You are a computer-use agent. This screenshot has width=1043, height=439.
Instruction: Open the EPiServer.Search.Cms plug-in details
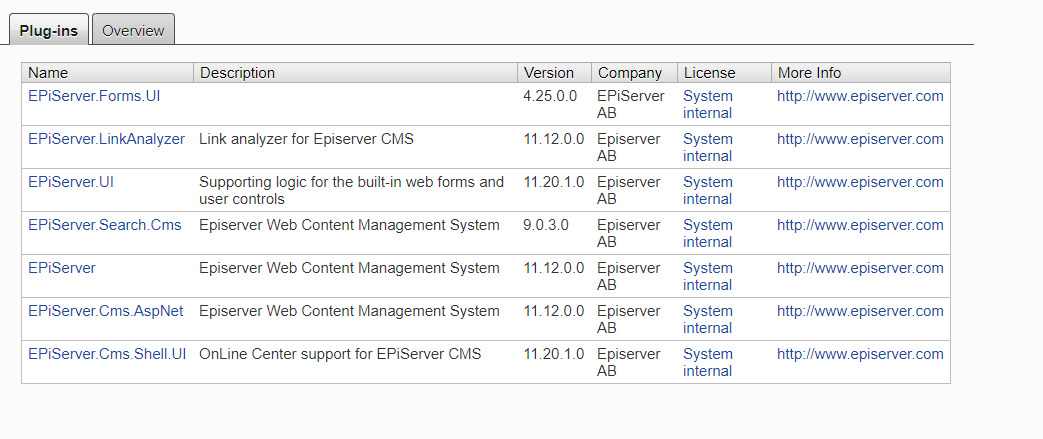(105, 225)
